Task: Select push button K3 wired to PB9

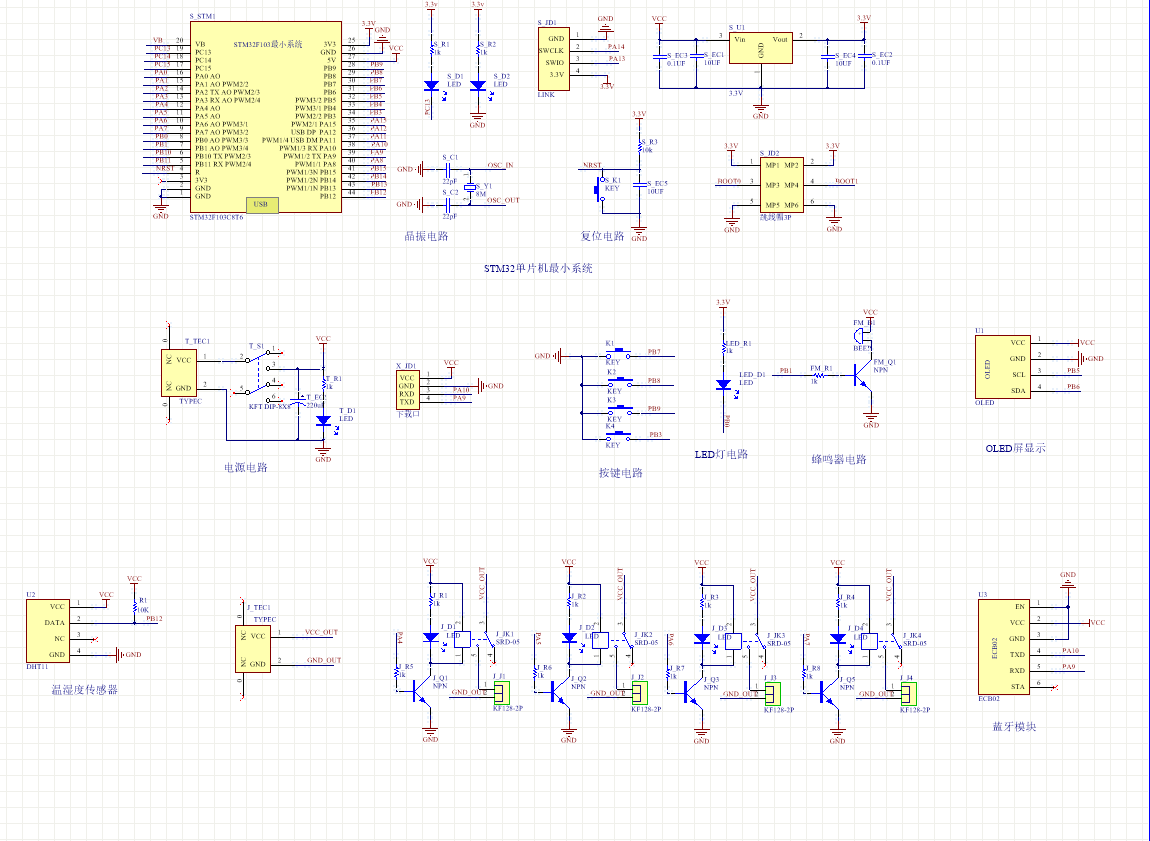Action: (618, 409)
